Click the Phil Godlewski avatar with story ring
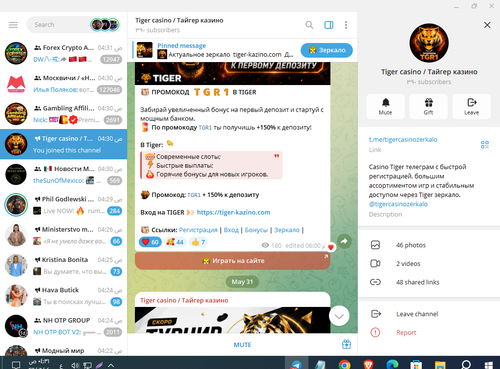 pyautogui.click(x=16, y=205)
